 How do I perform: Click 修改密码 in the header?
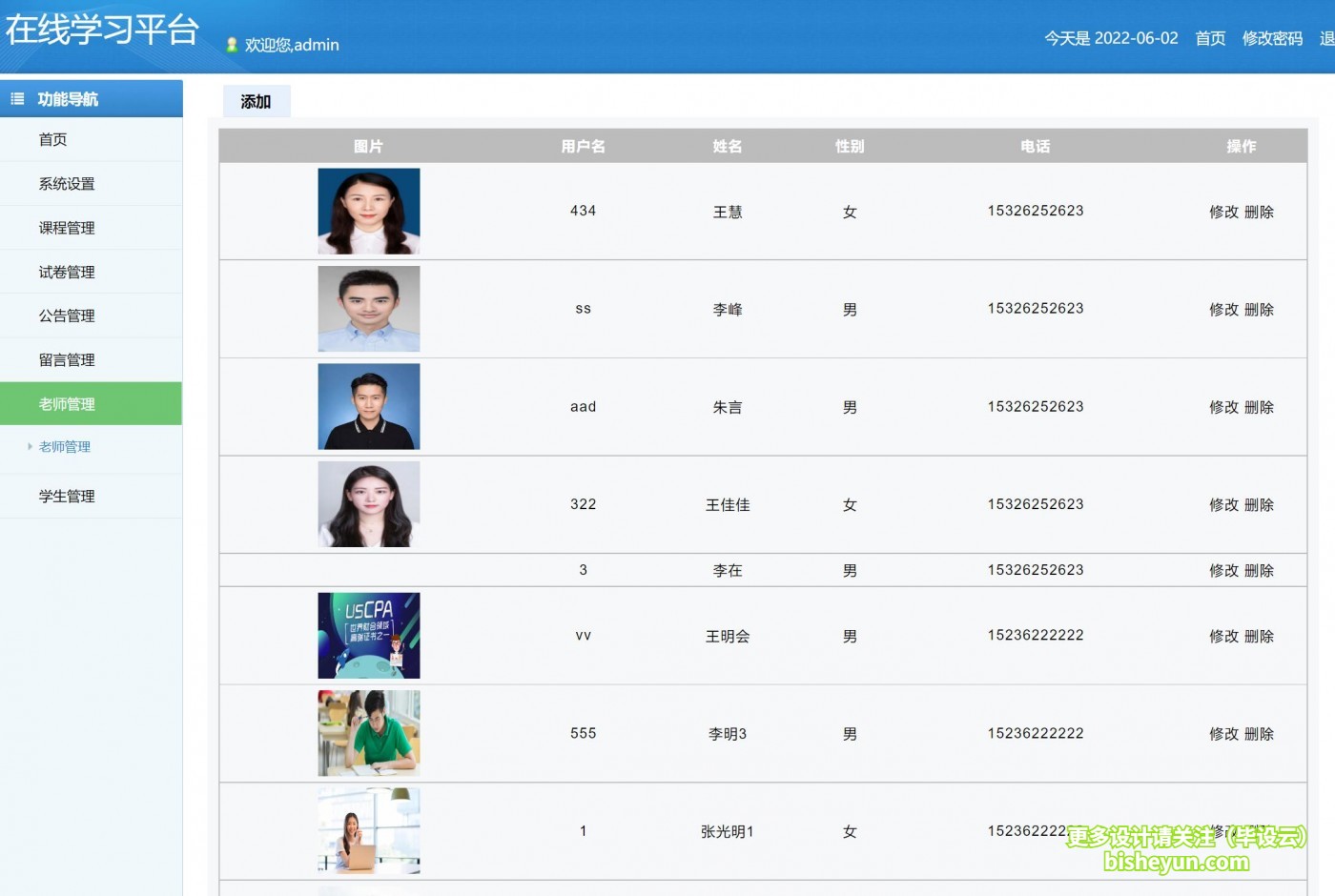(x=1272, y=38)
